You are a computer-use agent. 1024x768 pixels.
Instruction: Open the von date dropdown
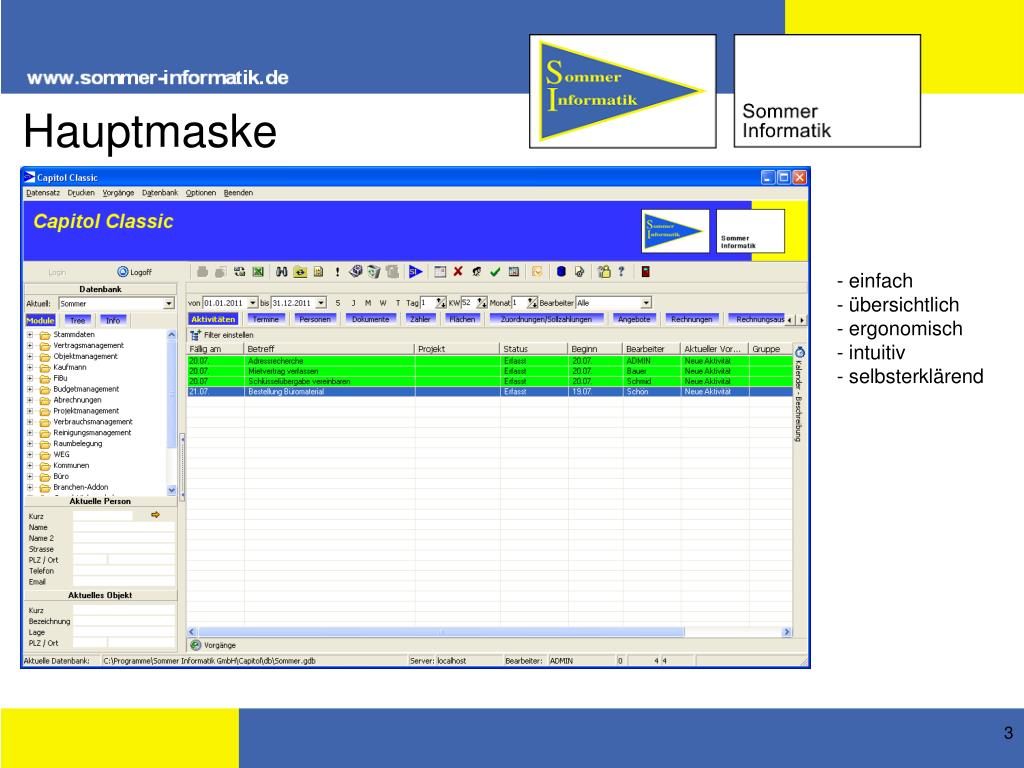tap(253, 303)
